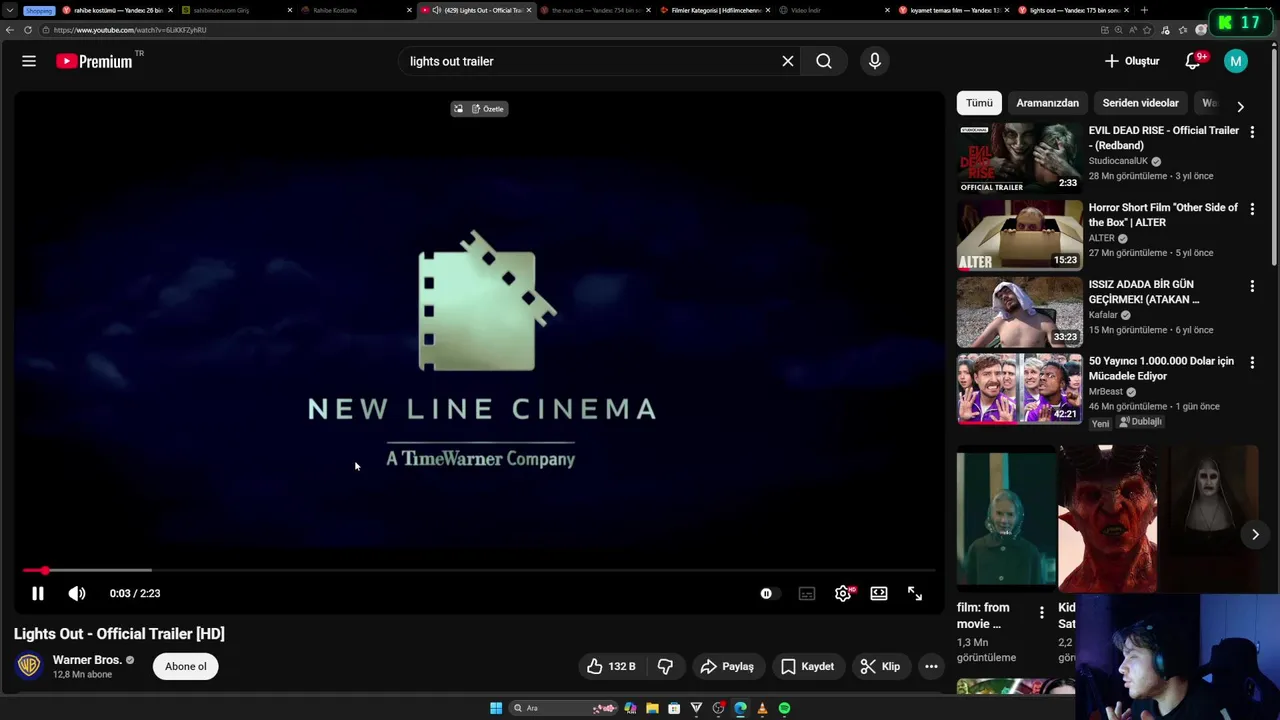Select the Aramanızdan filter chip
The image size is (1280, 720).
tap(1047, 103)
